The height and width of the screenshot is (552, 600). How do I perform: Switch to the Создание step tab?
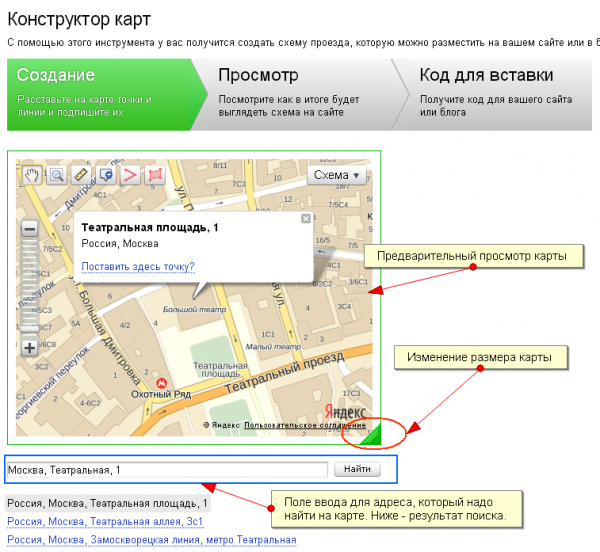[x=103, y=94]
